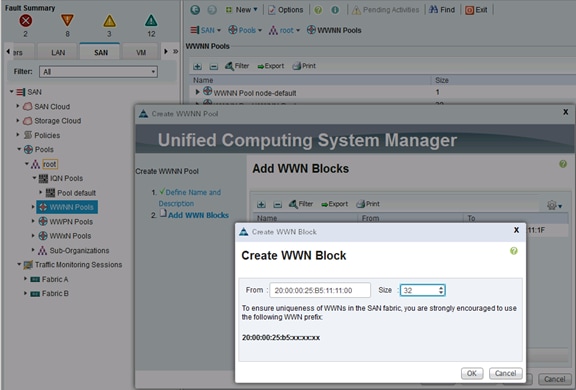The image size is (576, 390).
Task: Click the minus icon in WWNN Pools toolbar
Action: pyautogui.click(x=213, y=66)
